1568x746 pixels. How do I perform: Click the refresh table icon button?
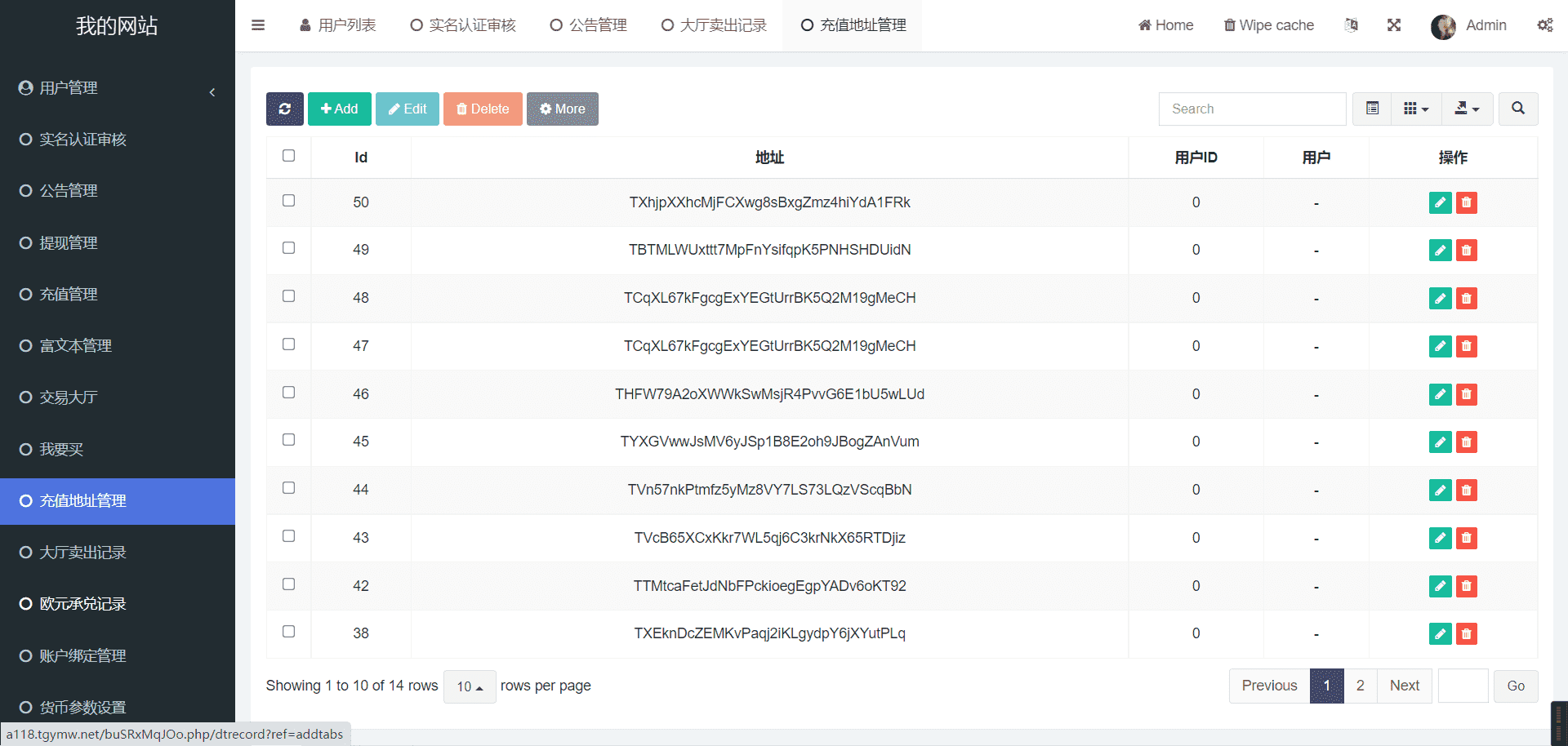click(284, 109)
